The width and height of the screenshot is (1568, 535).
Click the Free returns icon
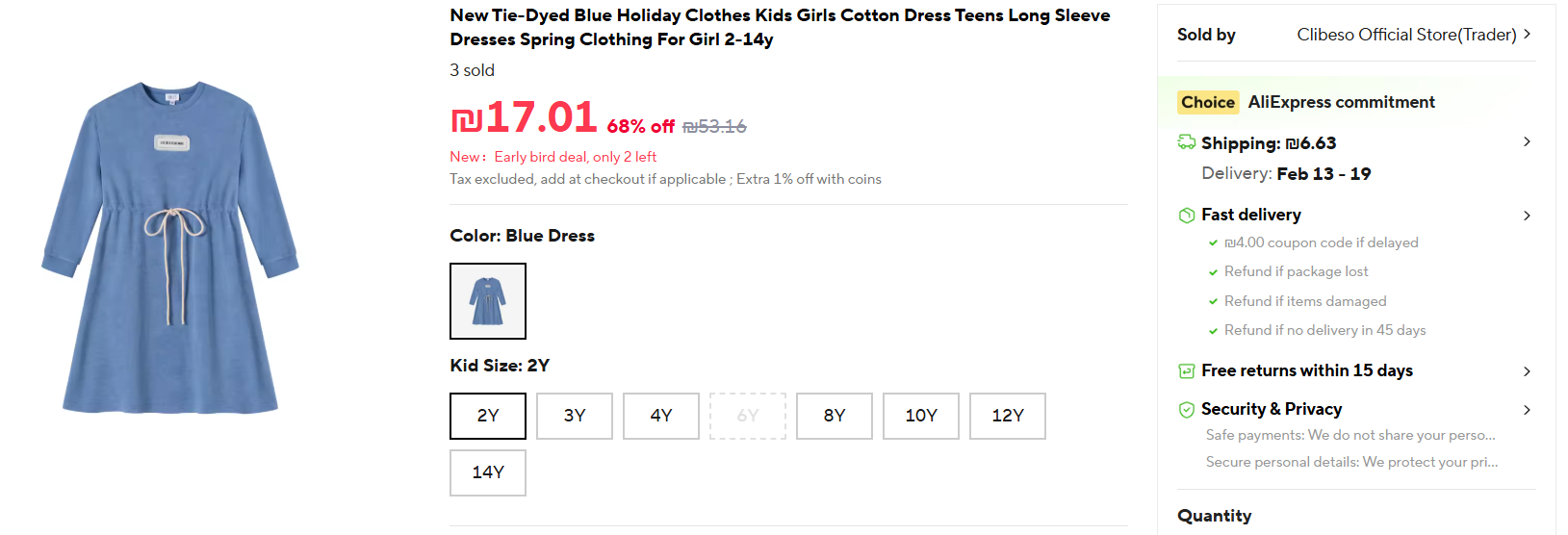[x=1187, y=371]
